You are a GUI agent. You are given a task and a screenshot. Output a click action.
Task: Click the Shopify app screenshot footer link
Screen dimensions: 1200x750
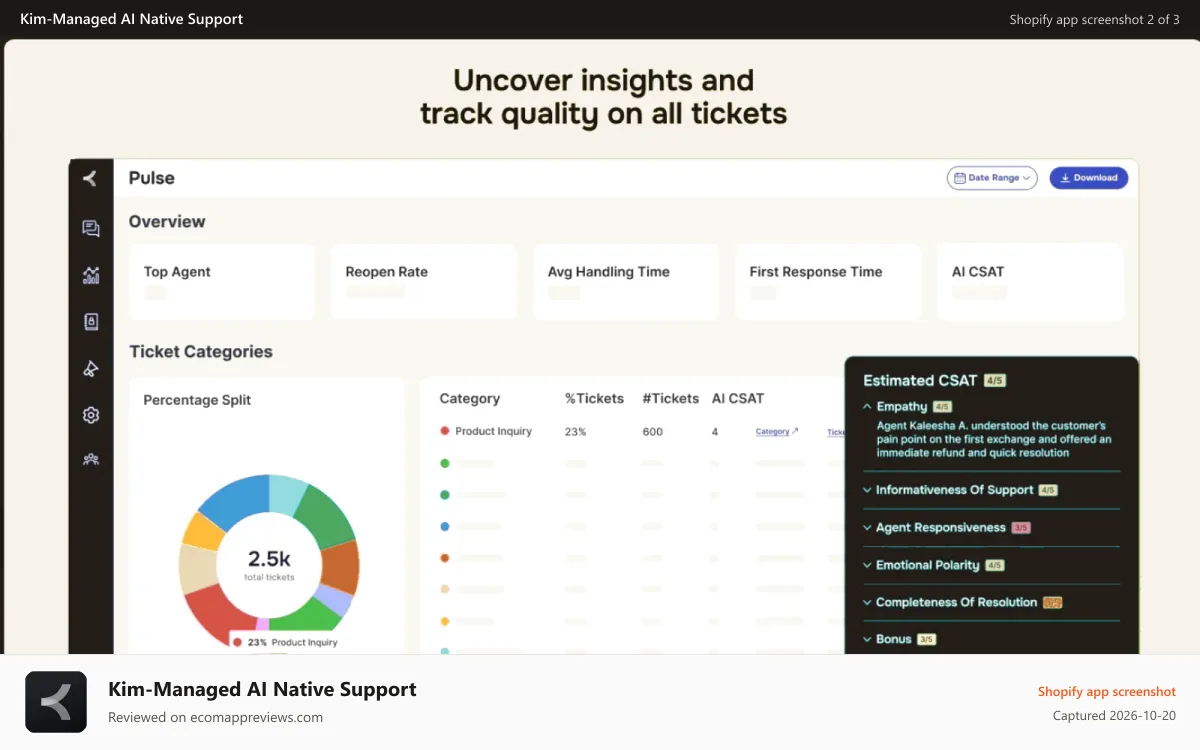pos(1107,691)
